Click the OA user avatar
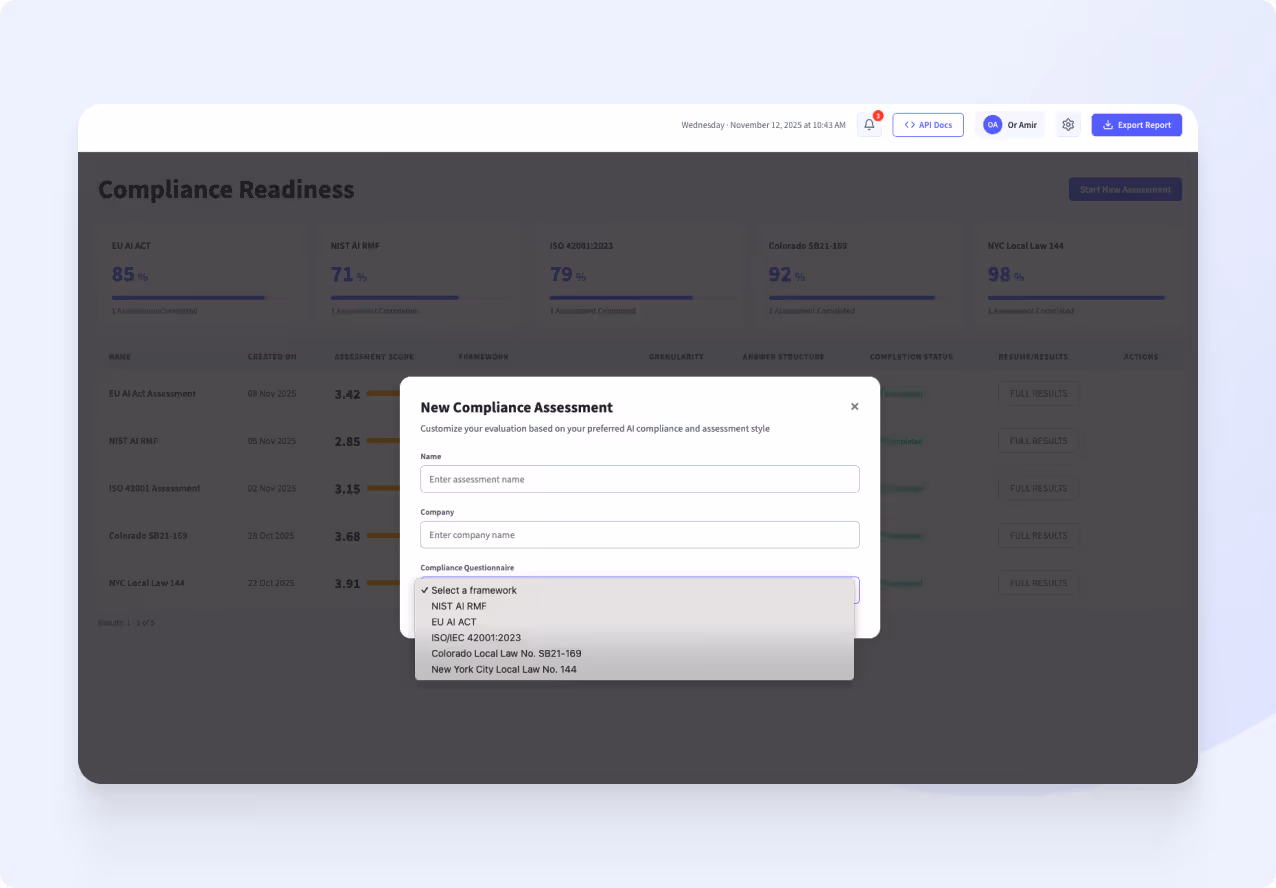The width and height of the screenshot is (1276, 888). coord(992,125)
